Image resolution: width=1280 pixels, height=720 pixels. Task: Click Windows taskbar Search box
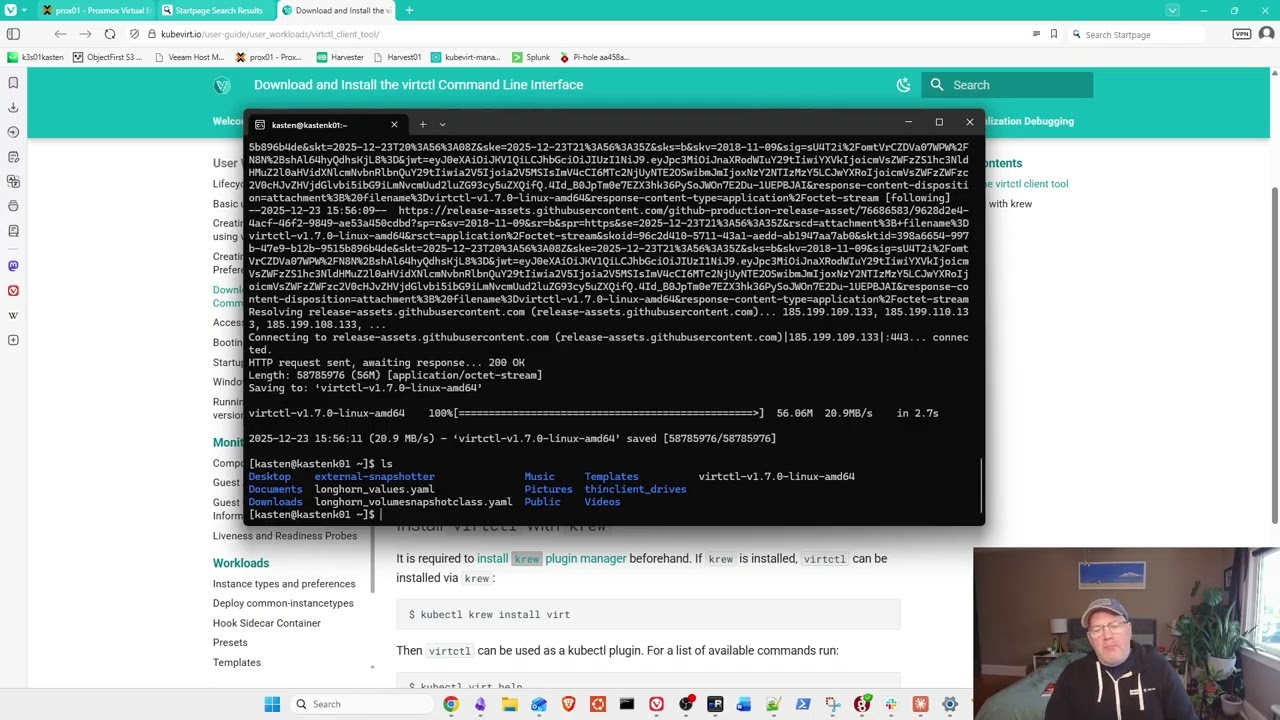pyautogui.click(x=360, y=704)
